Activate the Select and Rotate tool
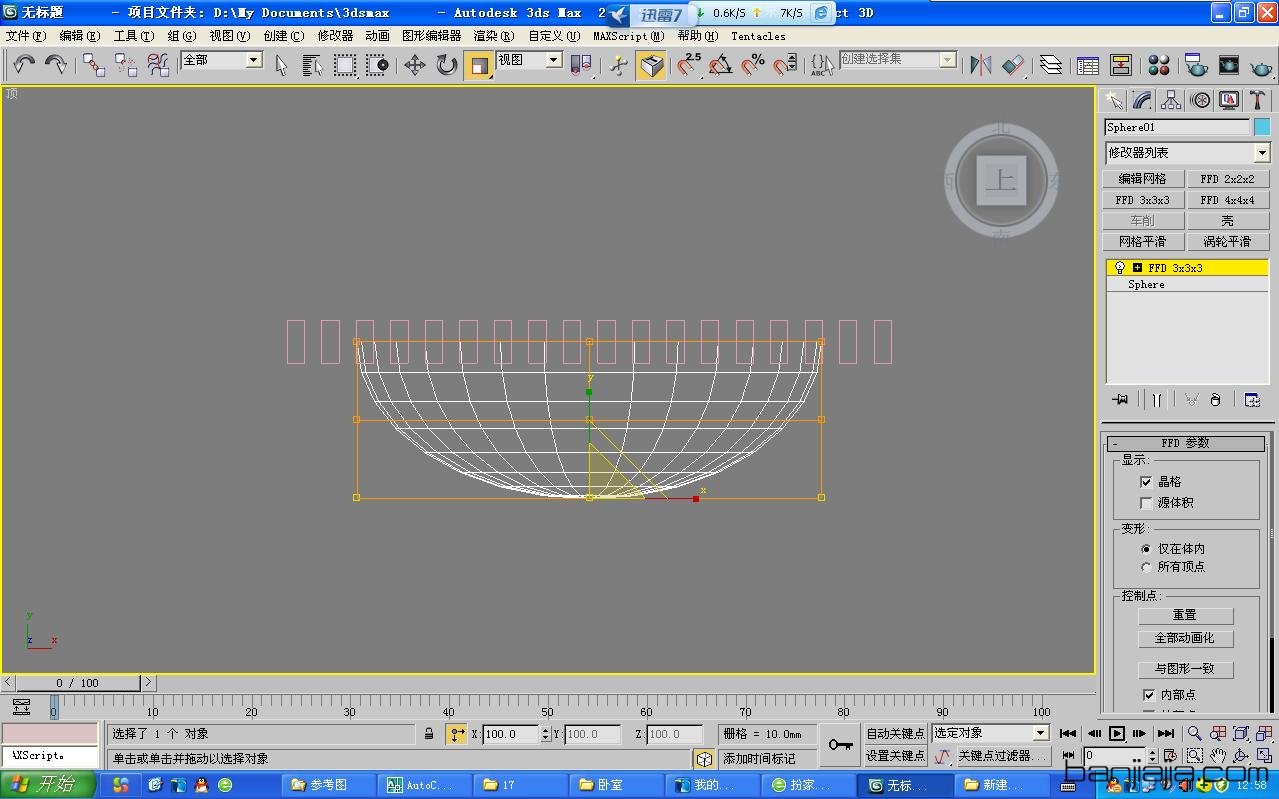This screenshot has width=1279, height=799. click(446, 65)
